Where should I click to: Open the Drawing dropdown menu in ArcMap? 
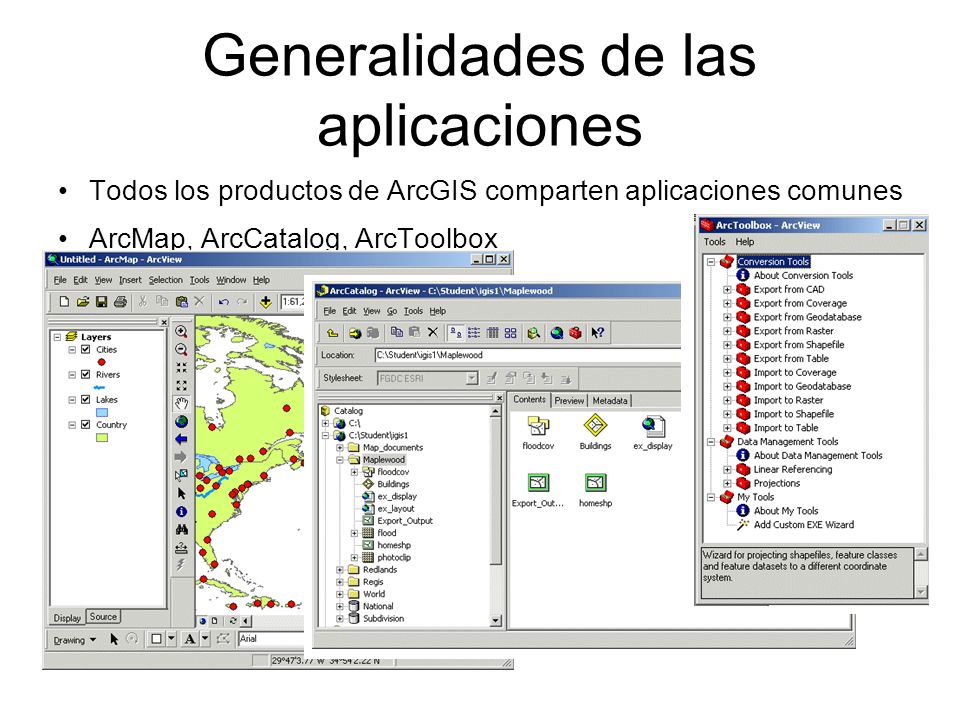pos(75,640)
